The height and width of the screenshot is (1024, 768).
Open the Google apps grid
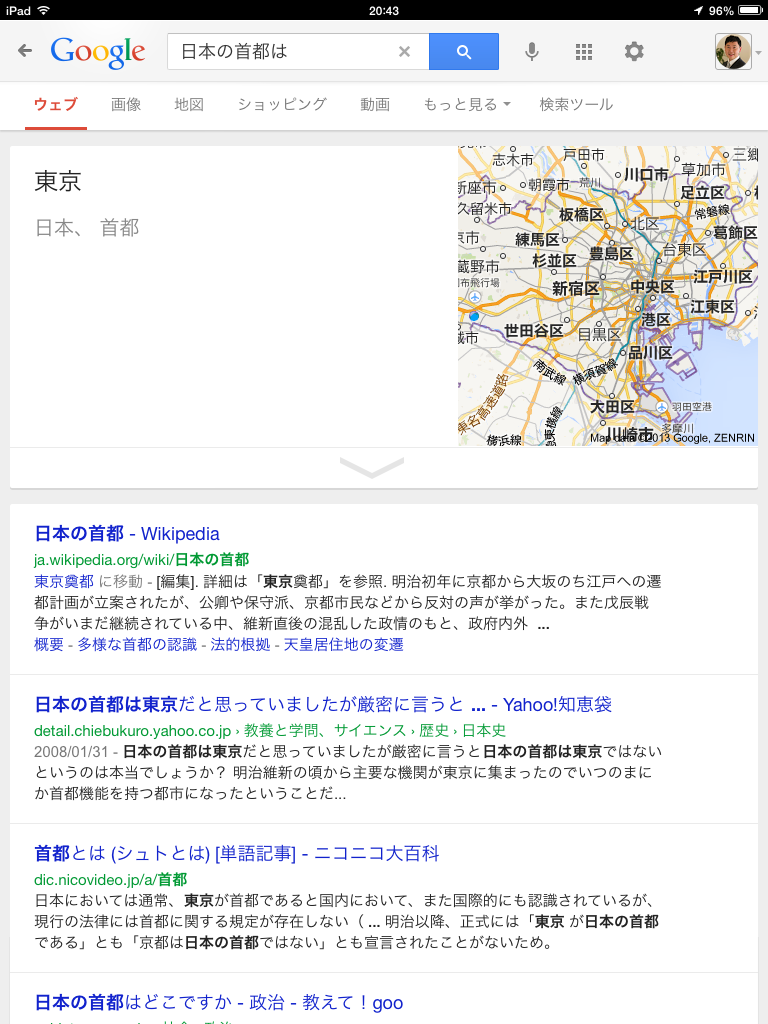coord(584,52)
